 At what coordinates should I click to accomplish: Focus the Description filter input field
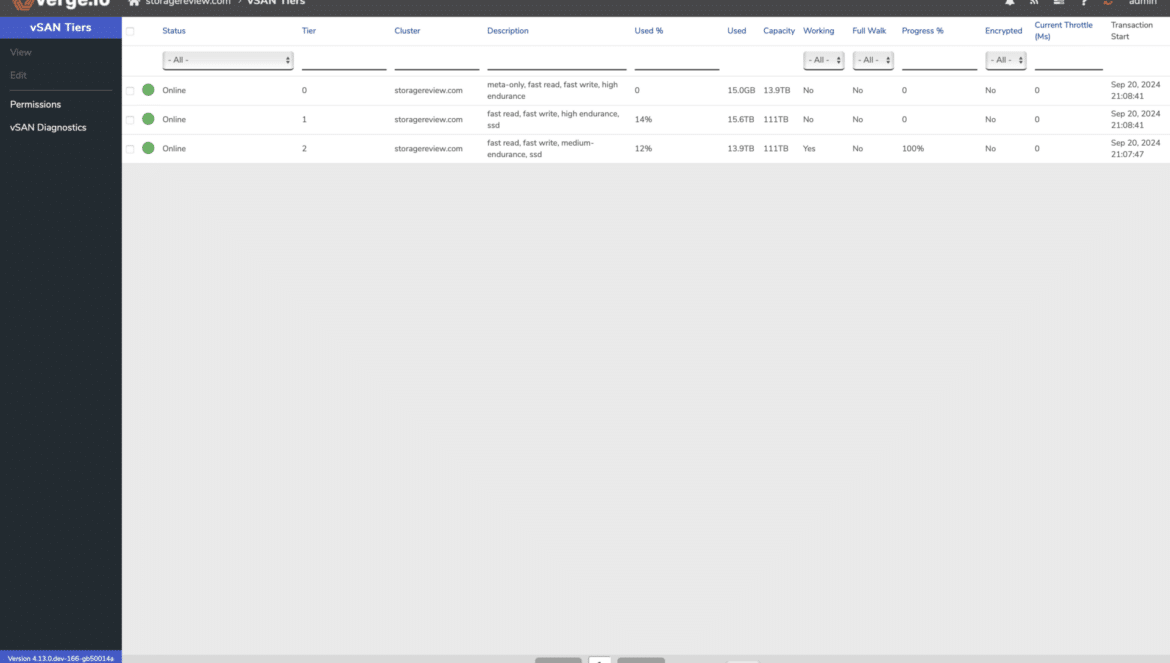click(x=557, y=60)
